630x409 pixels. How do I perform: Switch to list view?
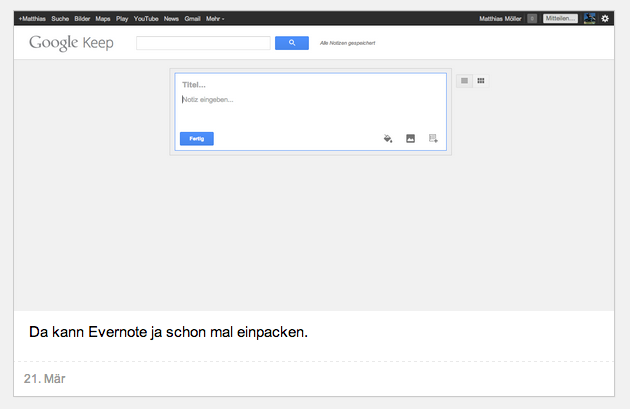(x=464, y=81)
